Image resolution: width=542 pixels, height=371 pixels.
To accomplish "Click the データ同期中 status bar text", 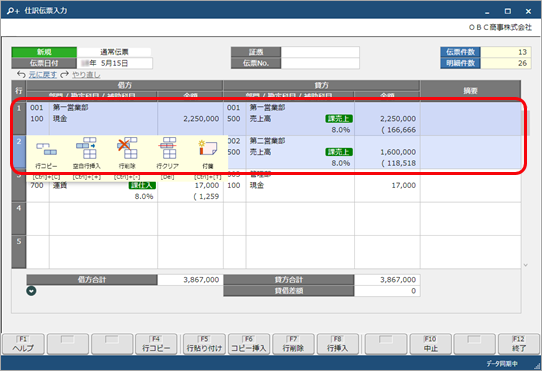I will point(502,363).
